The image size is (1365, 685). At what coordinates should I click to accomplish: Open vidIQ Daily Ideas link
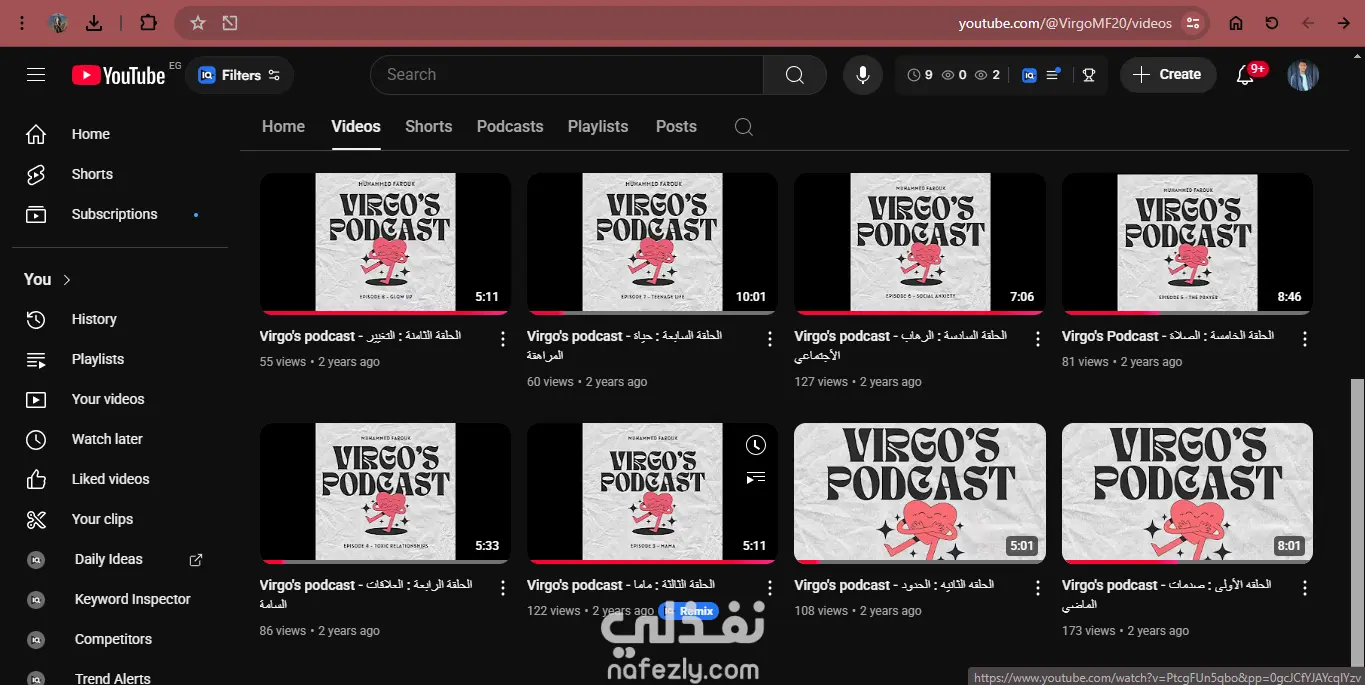120,559
